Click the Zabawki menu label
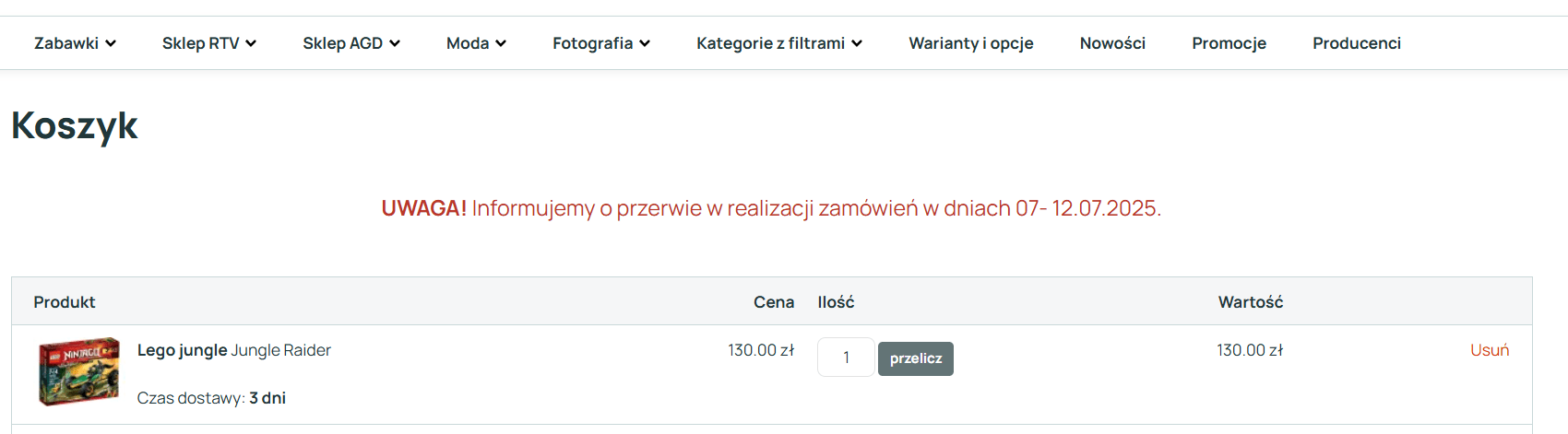Image resolution: width=1568 pixels, height=434 pixels. coord(66,43)
